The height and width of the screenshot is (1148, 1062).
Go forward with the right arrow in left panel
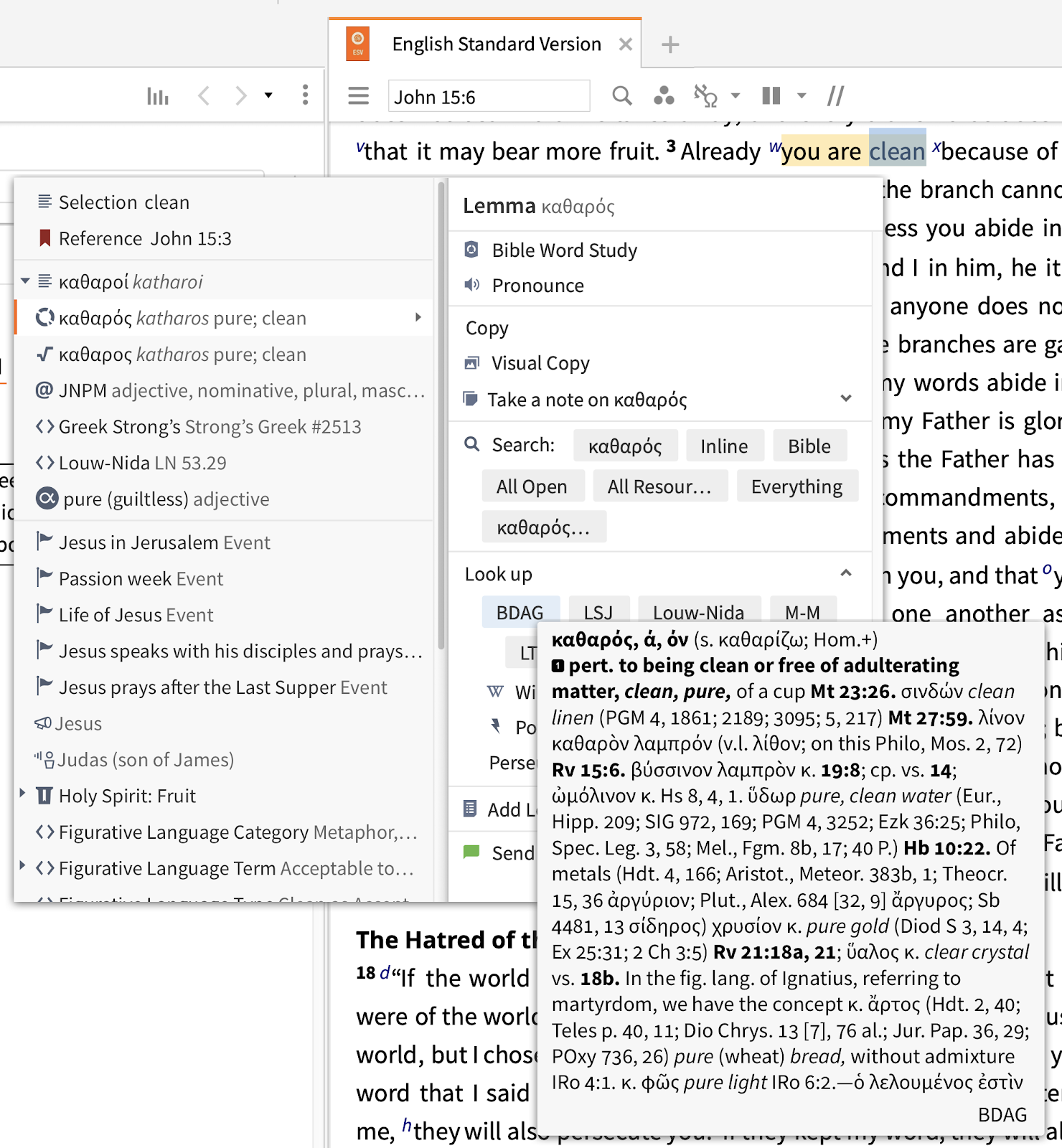[241, 95]
